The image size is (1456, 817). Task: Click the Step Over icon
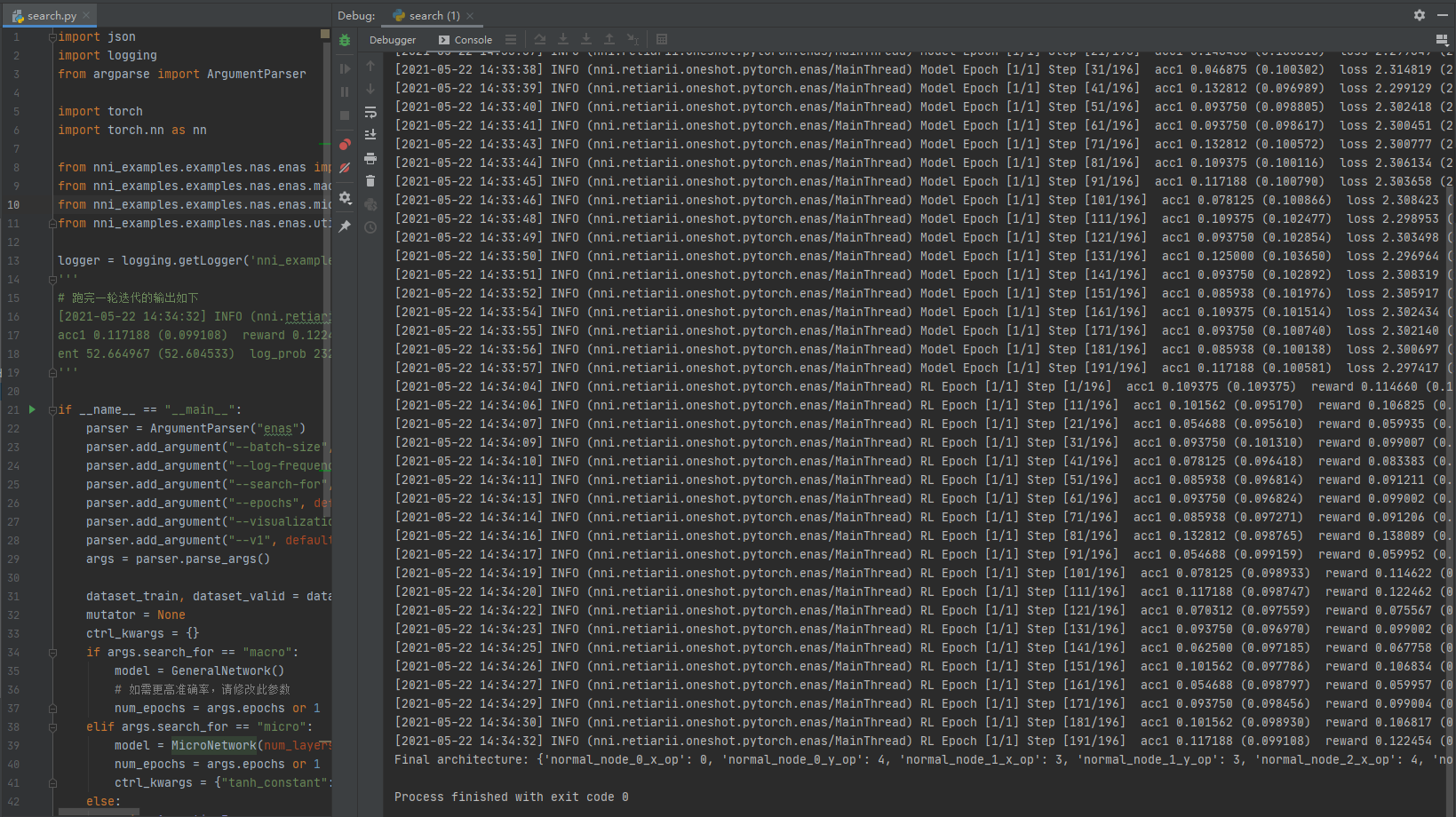point(540,39)
